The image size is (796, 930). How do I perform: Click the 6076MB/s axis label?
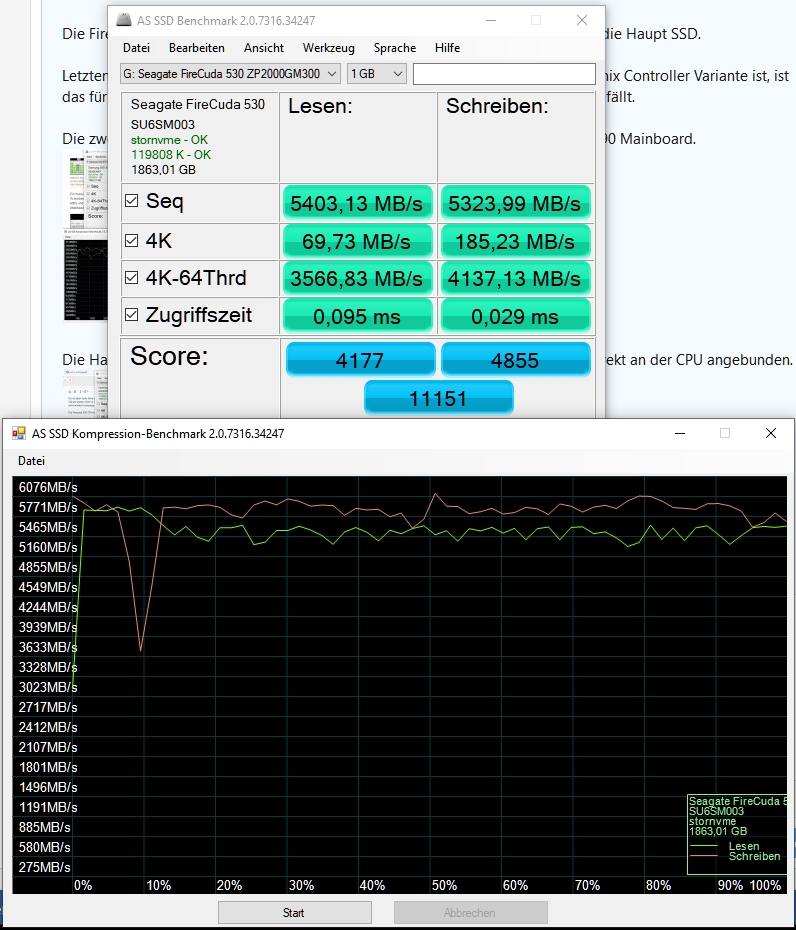[x=48, y=487]
